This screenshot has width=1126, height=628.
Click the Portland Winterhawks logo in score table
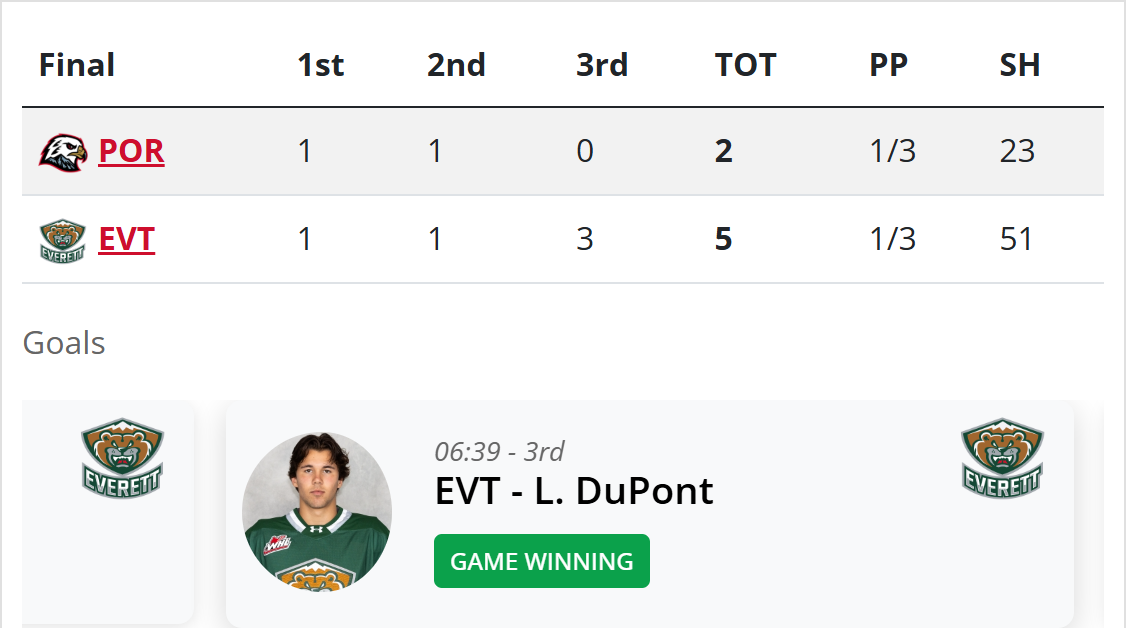(62, 152)
